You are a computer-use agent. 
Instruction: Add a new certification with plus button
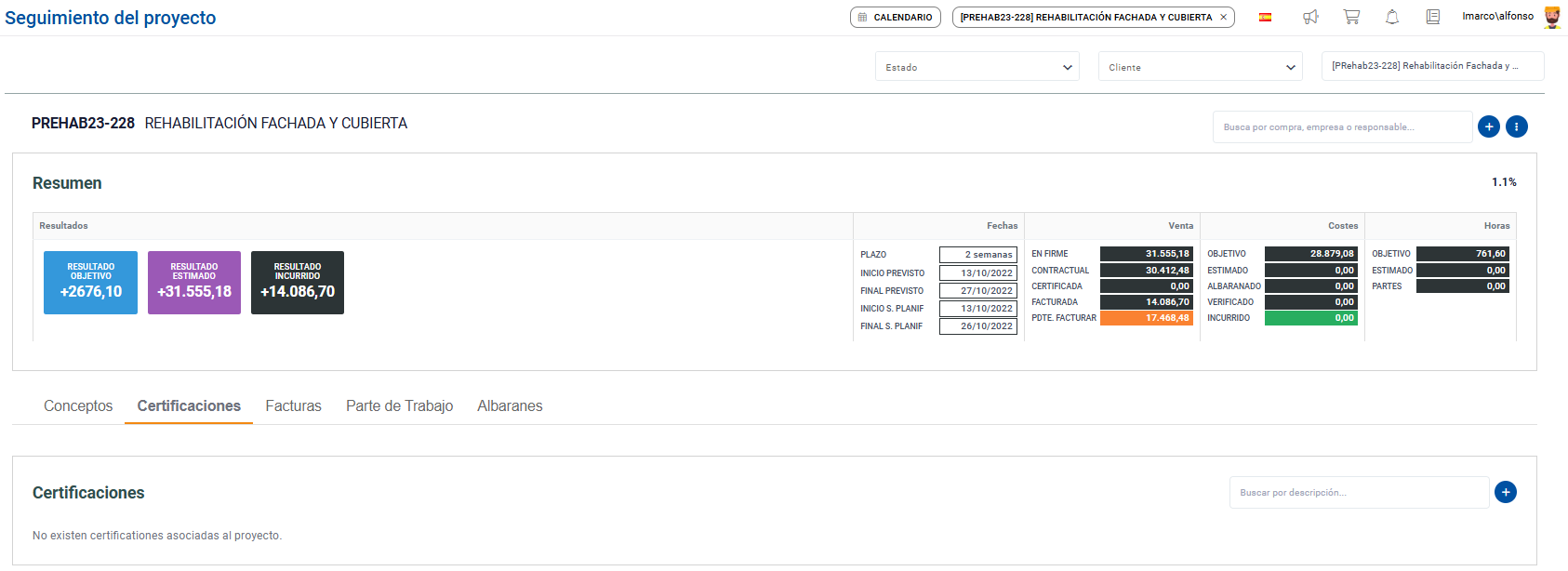point(1506,492)
